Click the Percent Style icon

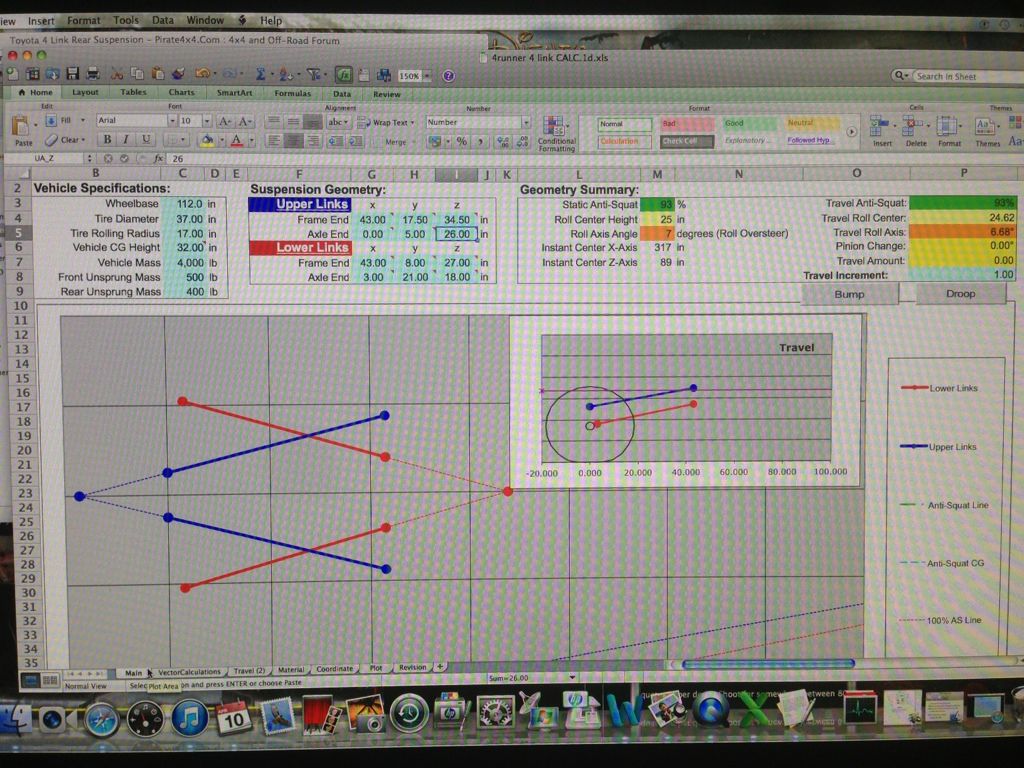click(x=461, y=142)
